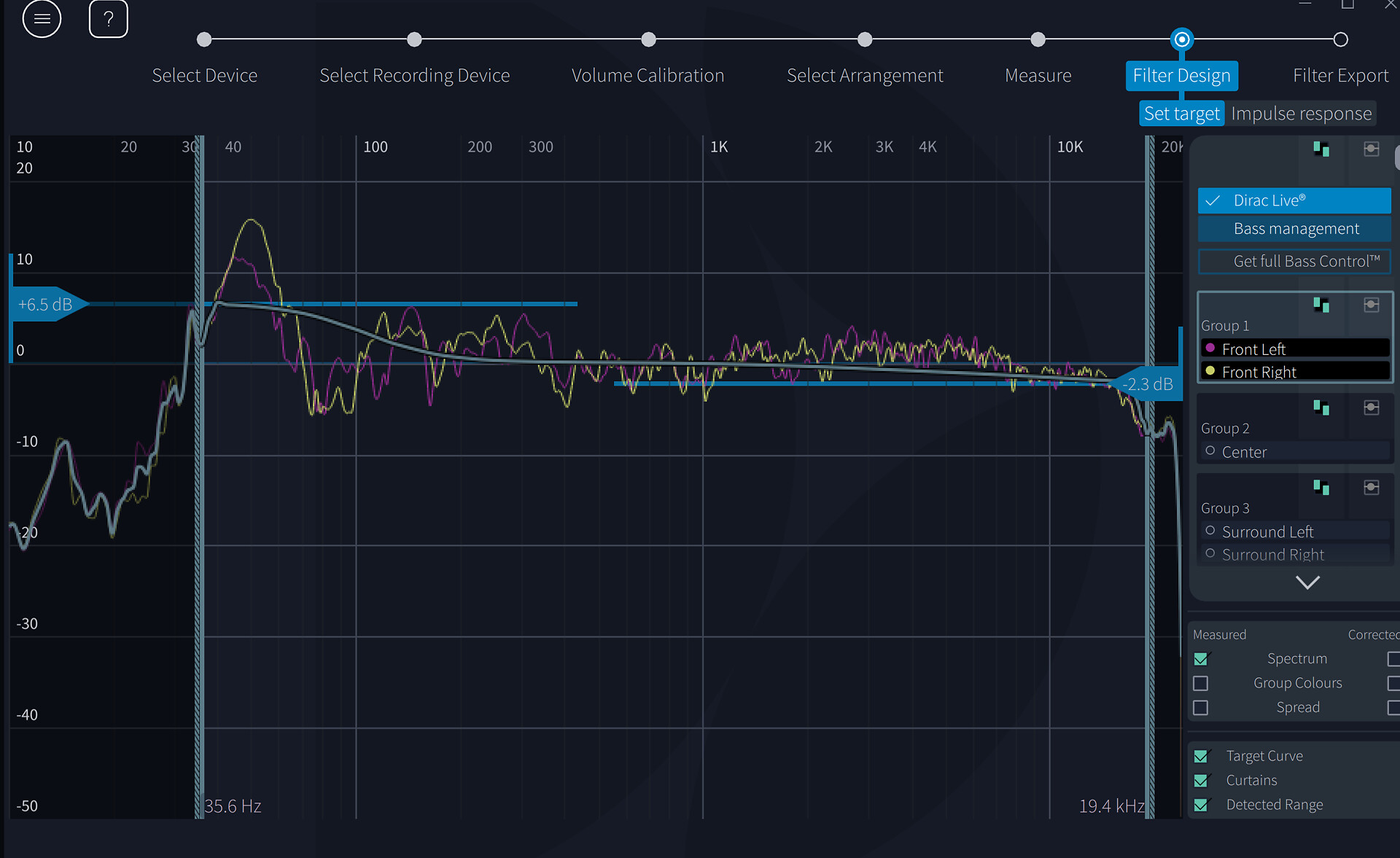Uncheck the Measured Spectrum checkbox

1201,659
